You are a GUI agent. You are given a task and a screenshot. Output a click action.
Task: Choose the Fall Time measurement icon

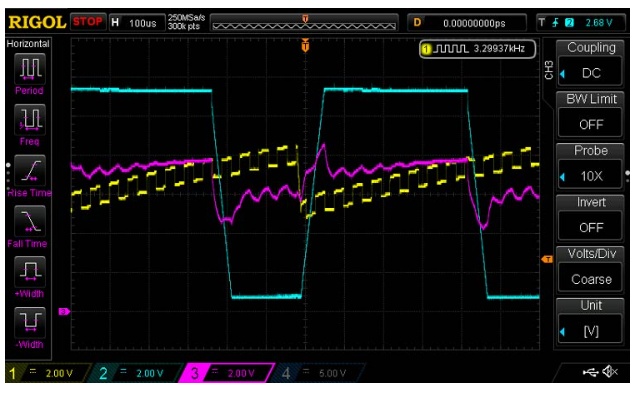[x=30, y=221]
